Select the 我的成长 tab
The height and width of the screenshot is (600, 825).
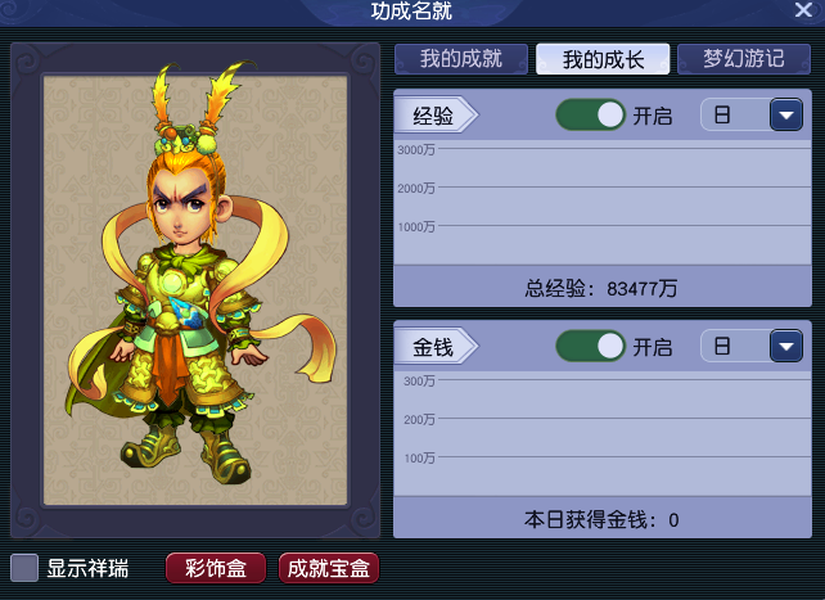coord(603,59)
